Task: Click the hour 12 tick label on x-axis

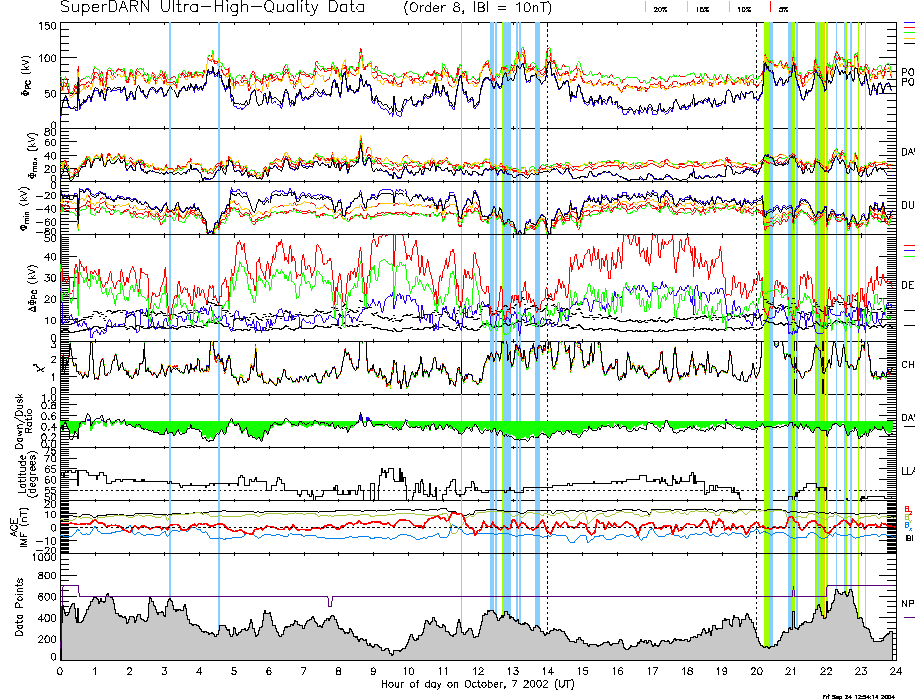Action: [x=477, y=670]
